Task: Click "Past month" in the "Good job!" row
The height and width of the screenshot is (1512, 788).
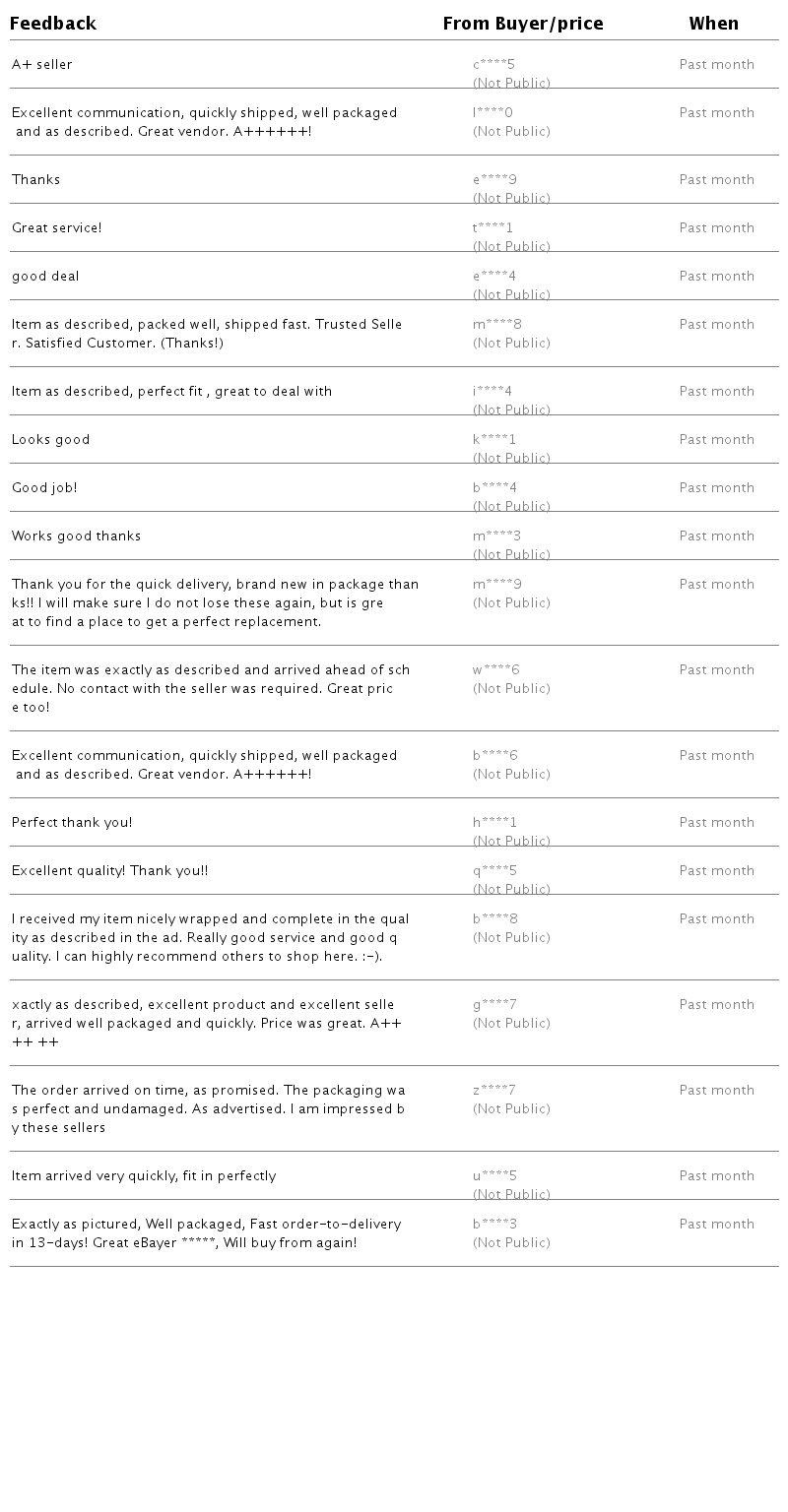Action: pos(716,488)
